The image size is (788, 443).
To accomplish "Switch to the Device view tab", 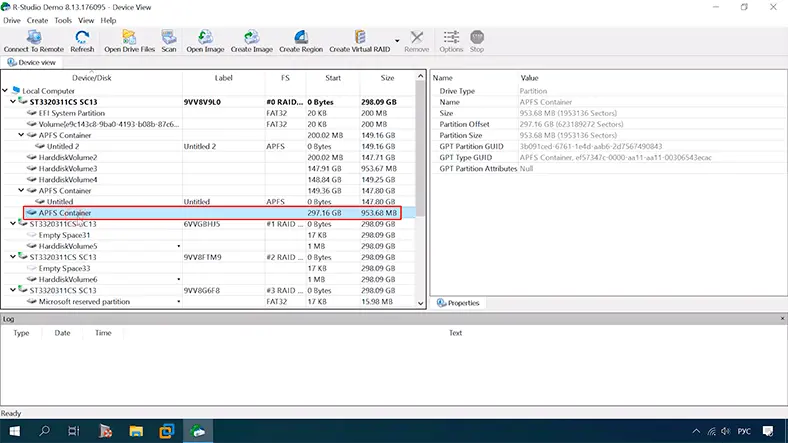I will tap(31, 62).
